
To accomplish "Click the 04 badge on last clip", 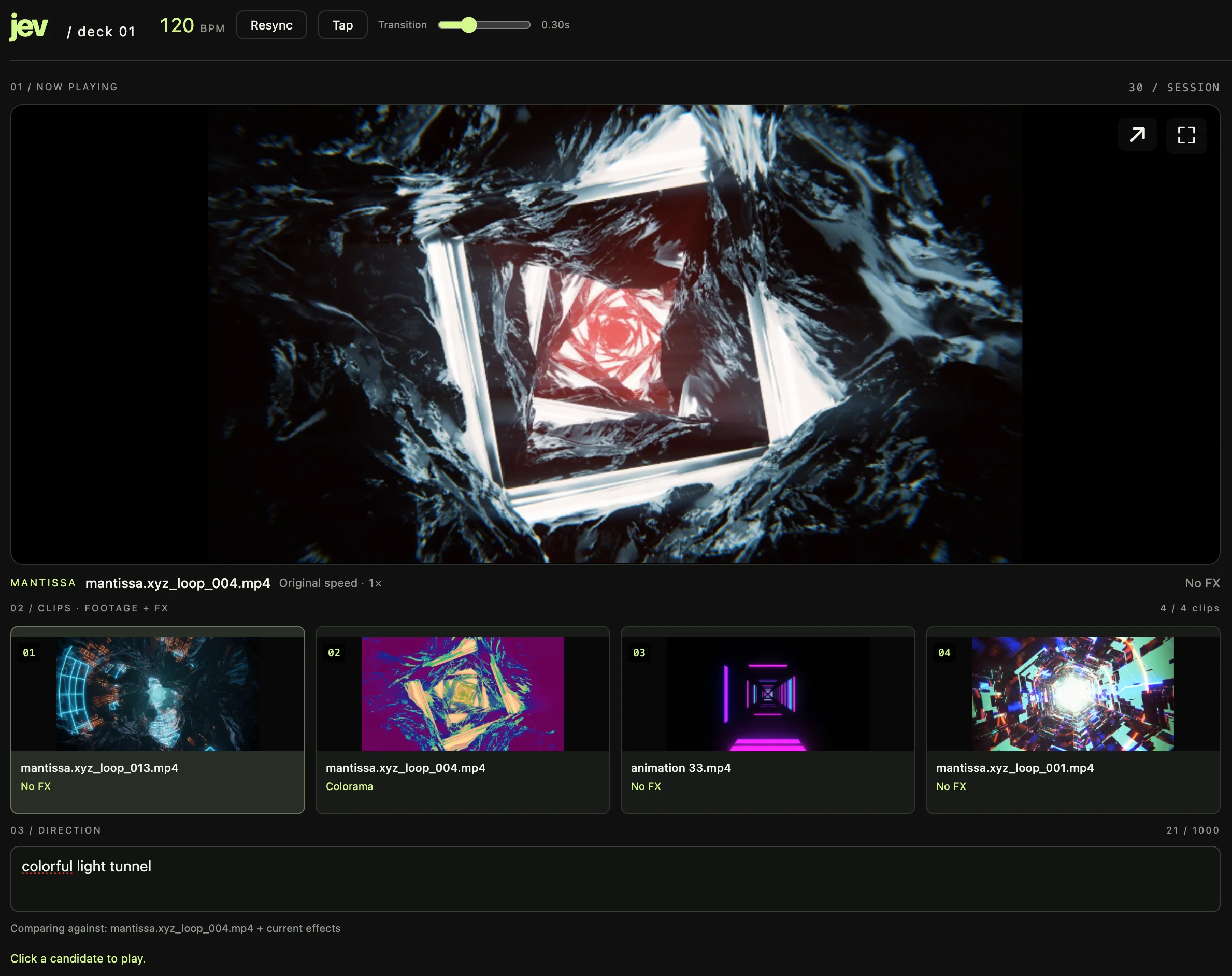I will click(944, 653).
